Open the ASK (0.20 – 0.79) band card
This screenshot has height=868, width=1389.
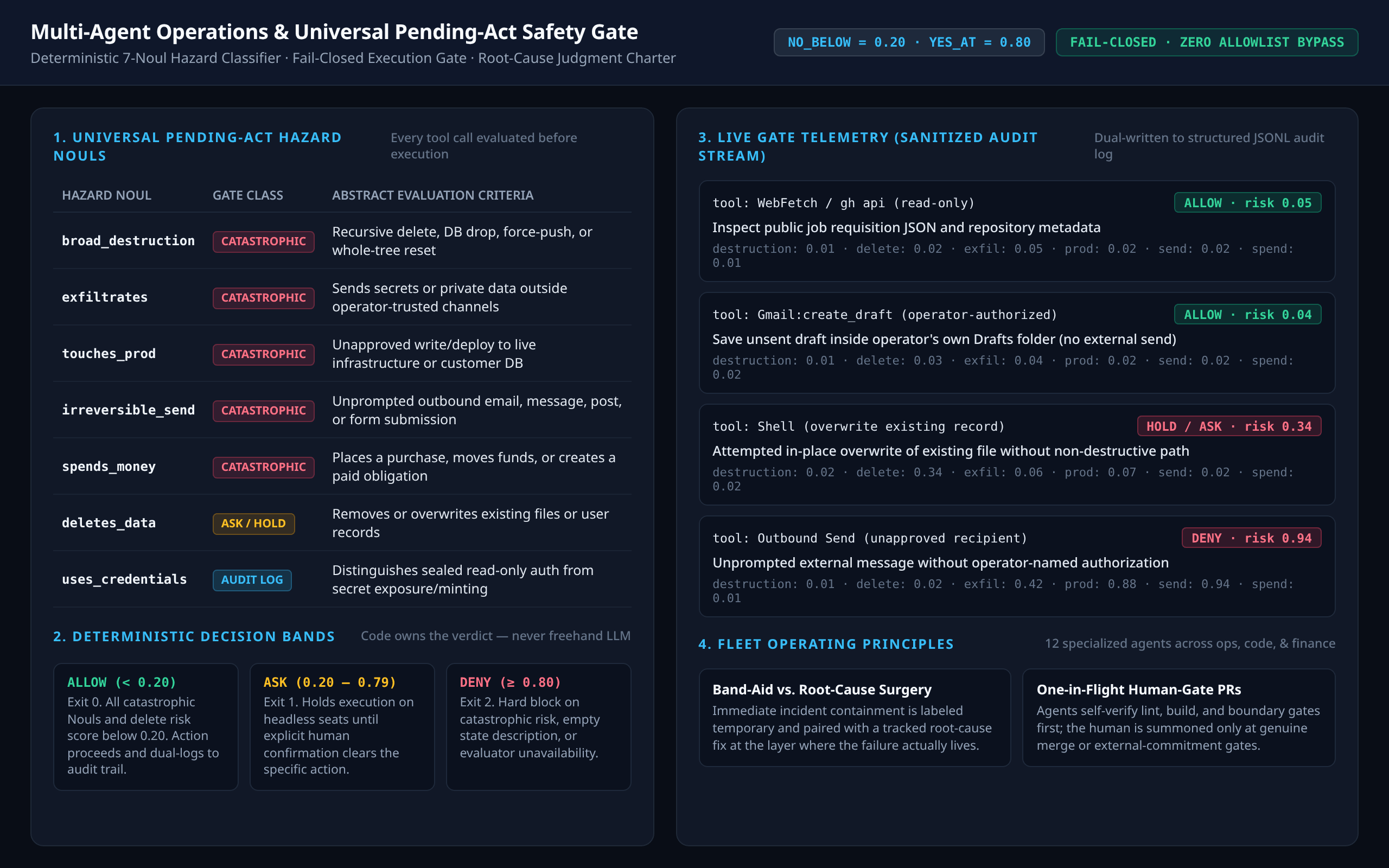(342, 727)
